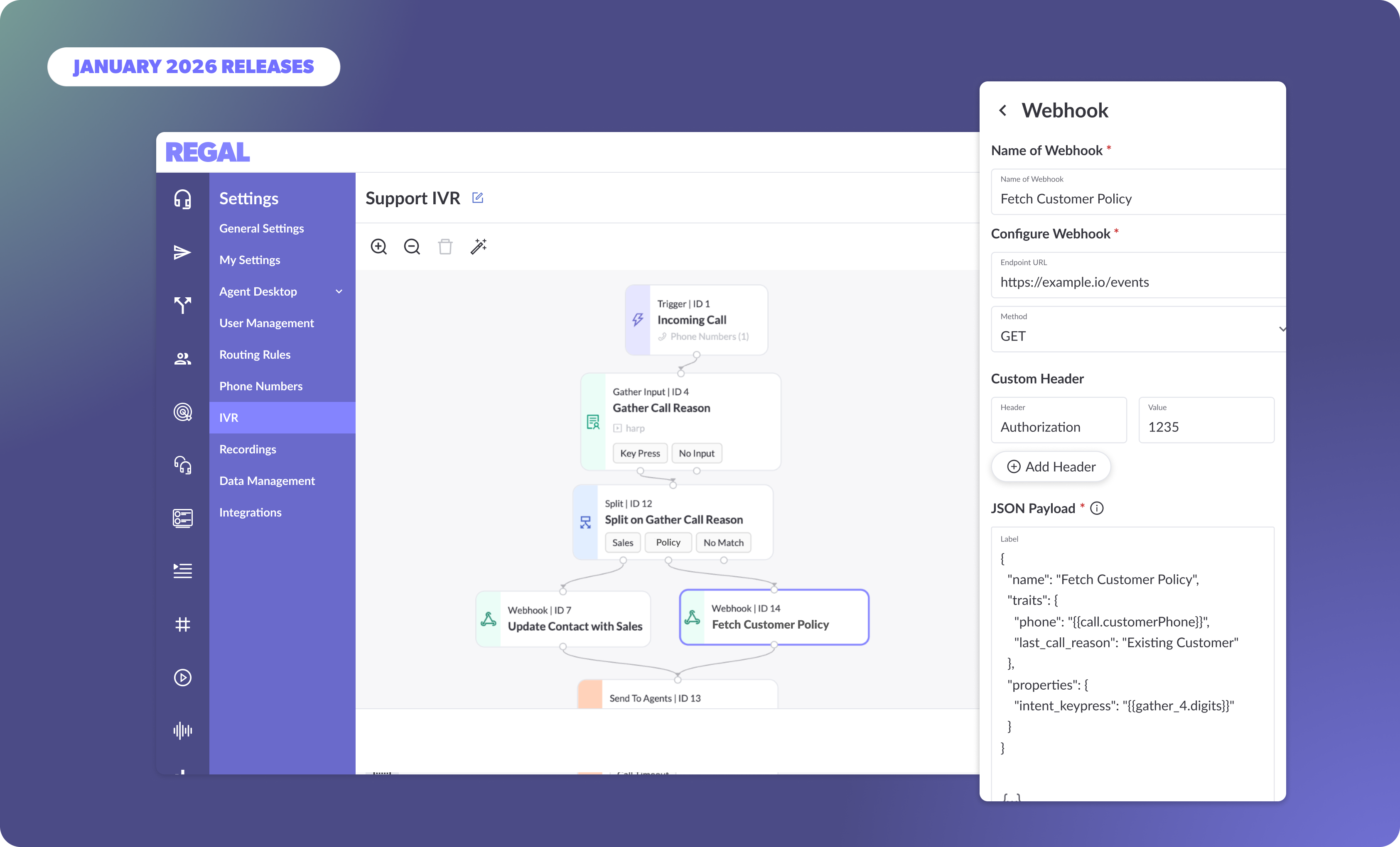The height and width of the screenshot is (847, 1400).
Task: Click the edit pencil next to Support IVR
Action: (x=477, y=198)
